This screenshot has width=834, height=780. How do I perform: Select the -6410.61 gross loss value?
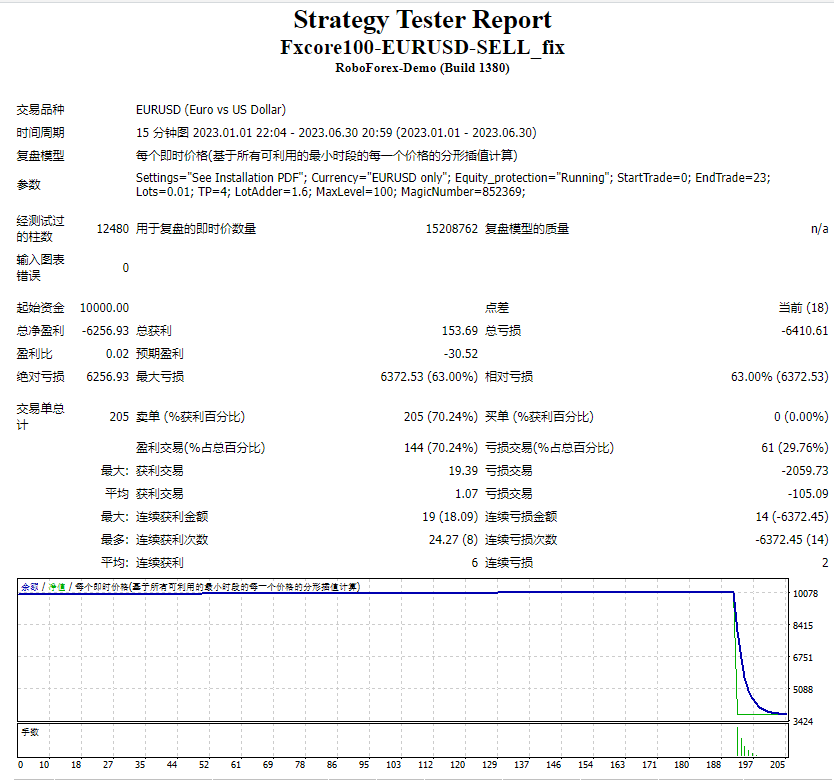click(x=805, y=331)
